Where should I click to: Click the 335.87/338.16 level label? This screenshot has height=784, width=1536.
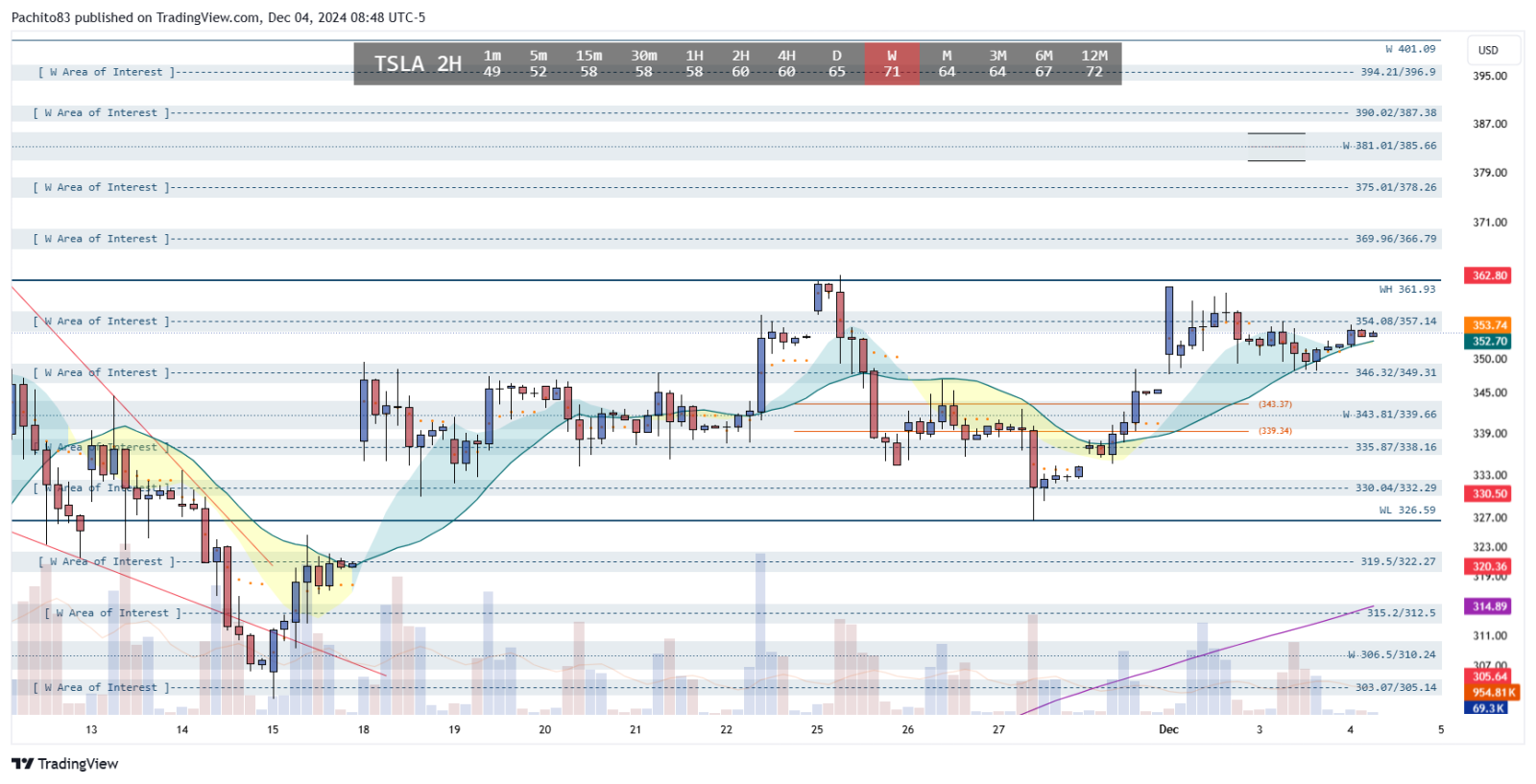tap(1396, 447)
